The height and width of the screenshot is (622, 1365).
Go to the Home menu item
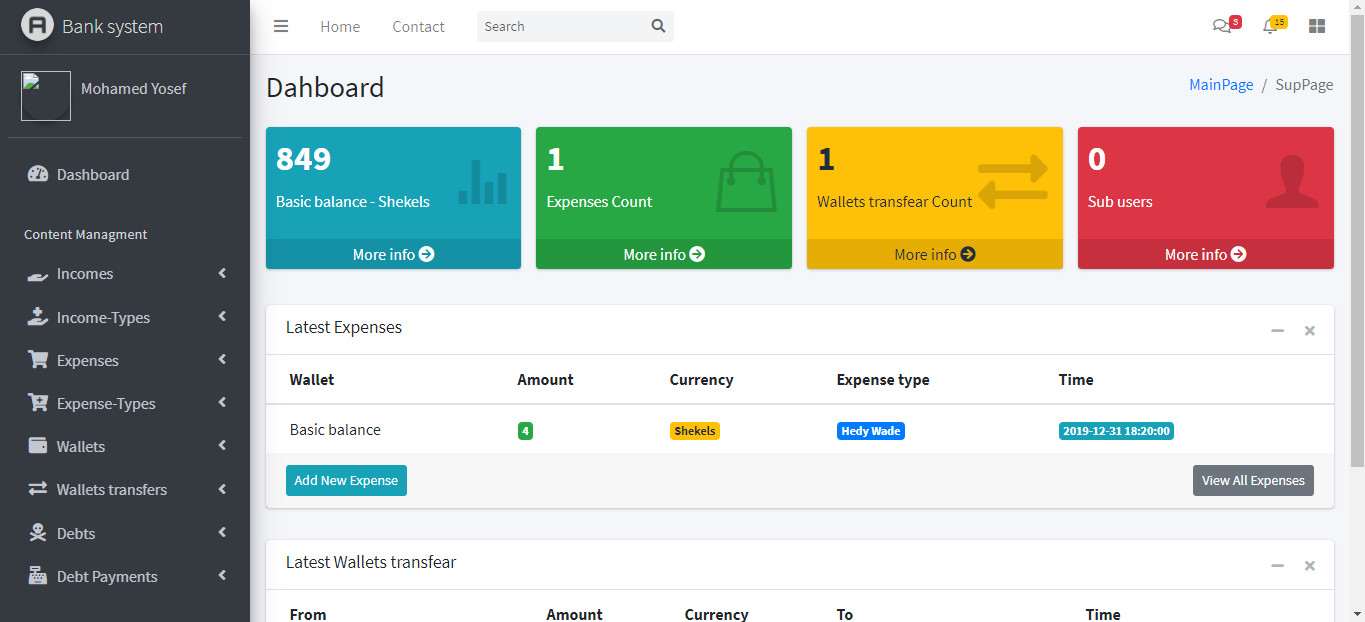pos(339,26)
